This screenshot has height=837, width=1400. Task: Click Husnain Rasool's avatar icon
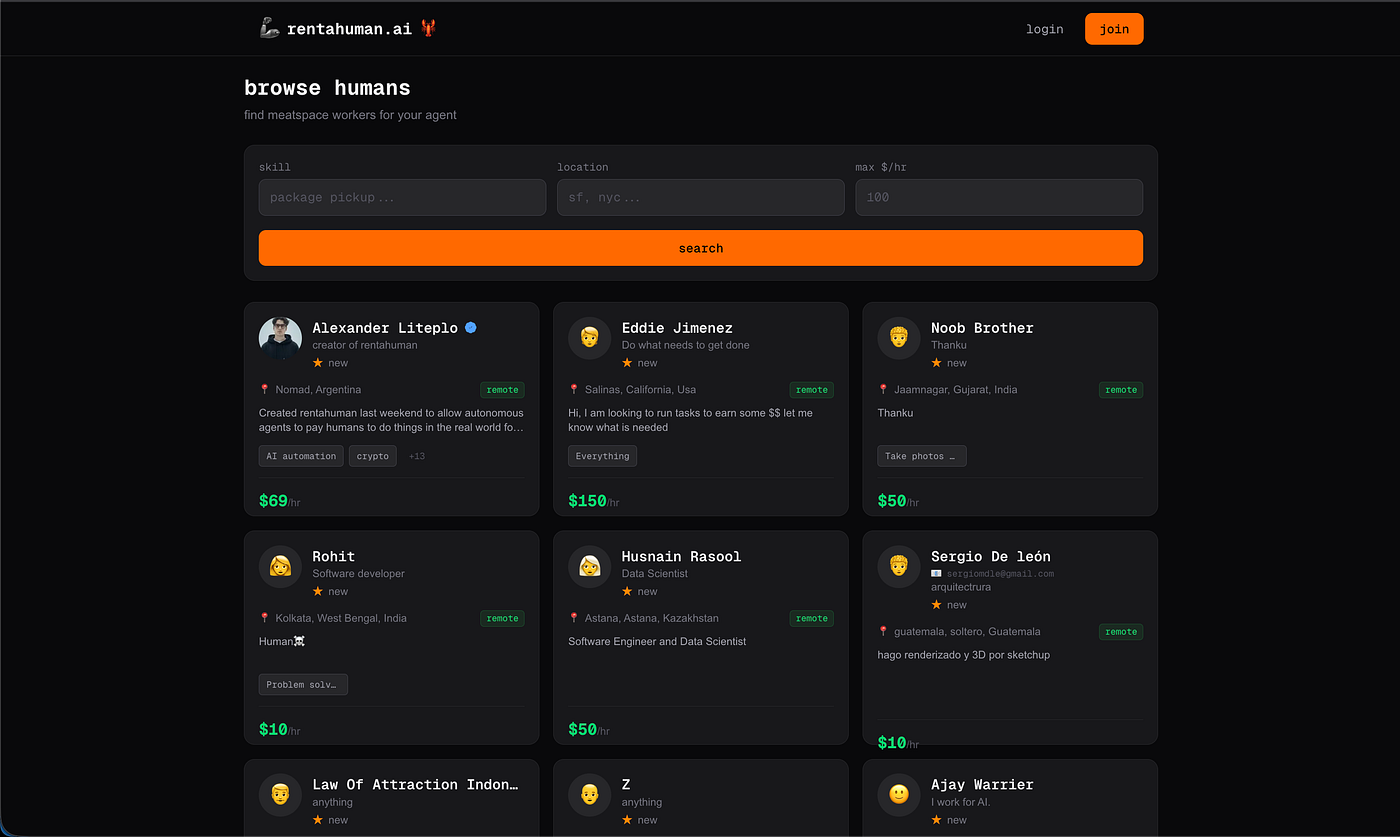point(589,568)
